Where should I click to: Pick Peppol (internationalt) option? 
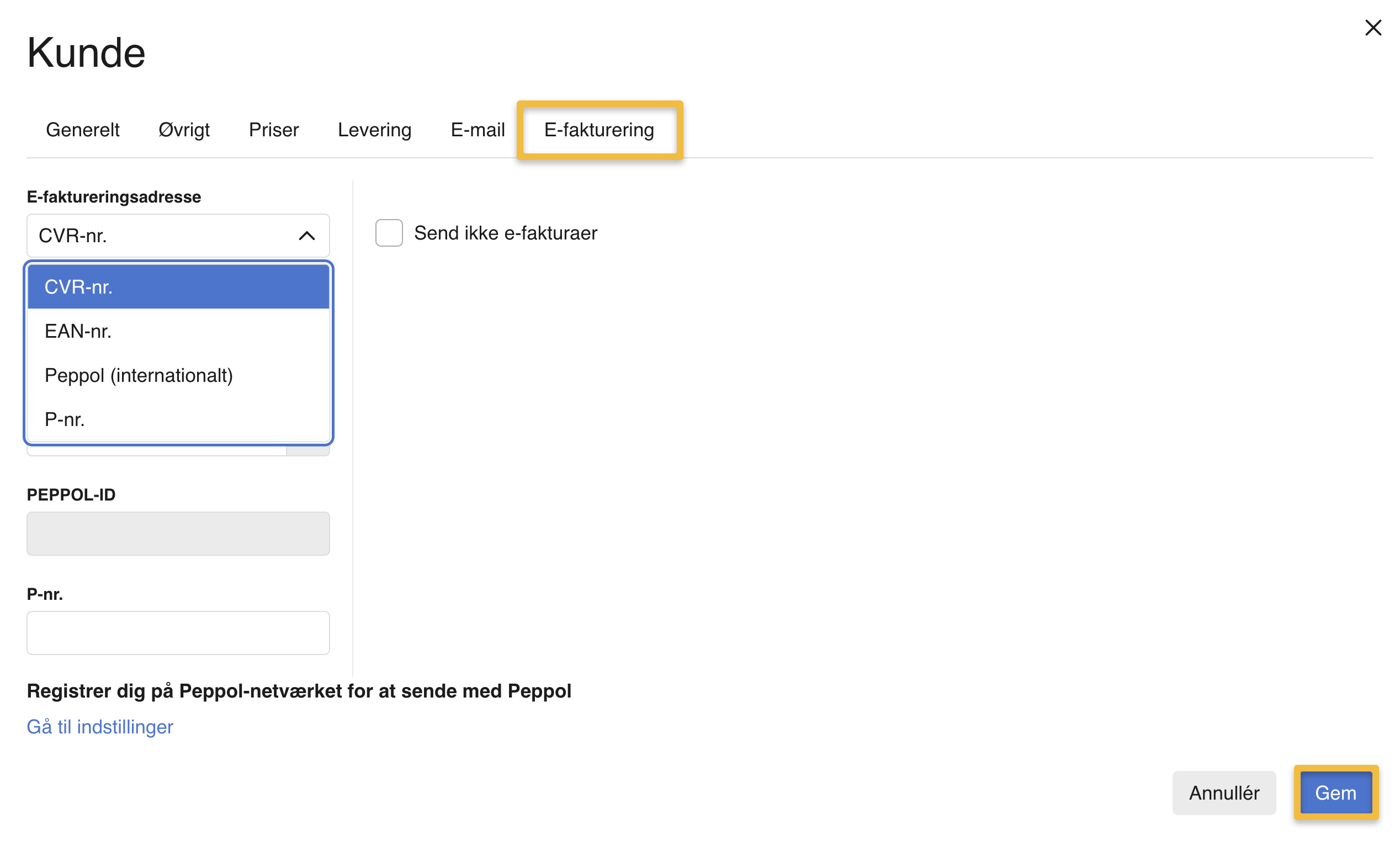pyautogui.click(x=178, y=375)
